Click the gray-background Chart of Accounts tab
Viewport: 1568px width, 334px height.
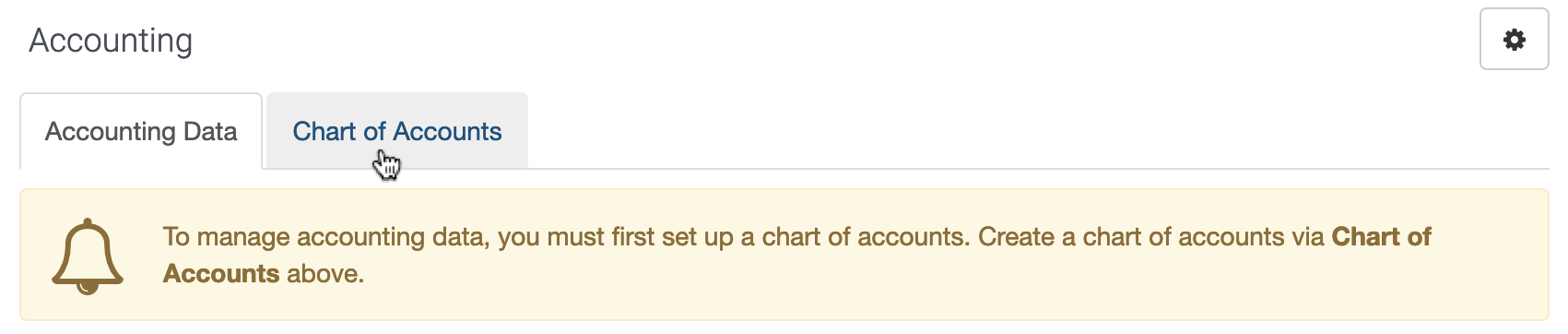(x=397, y=131)
